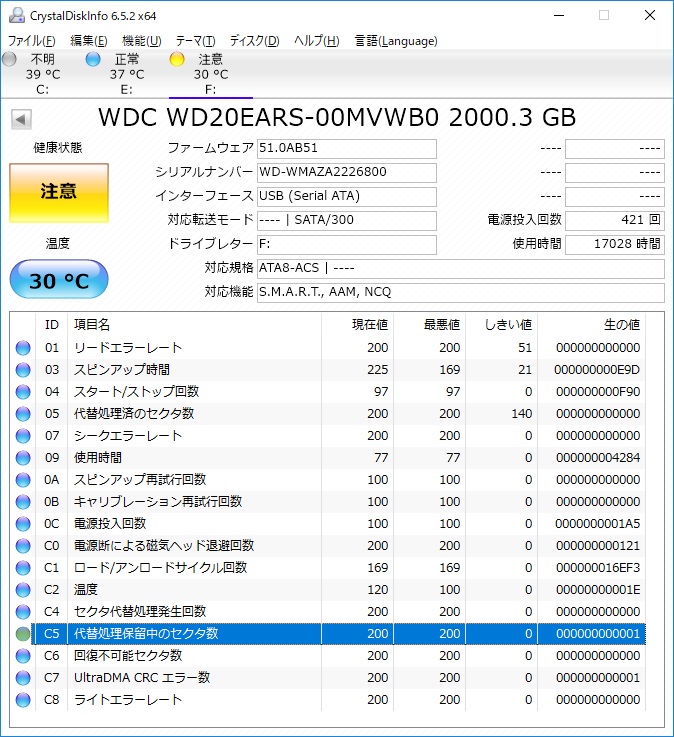674x737 pixels.
Task: Open the テーマ(T) menu
Action: 196,41
